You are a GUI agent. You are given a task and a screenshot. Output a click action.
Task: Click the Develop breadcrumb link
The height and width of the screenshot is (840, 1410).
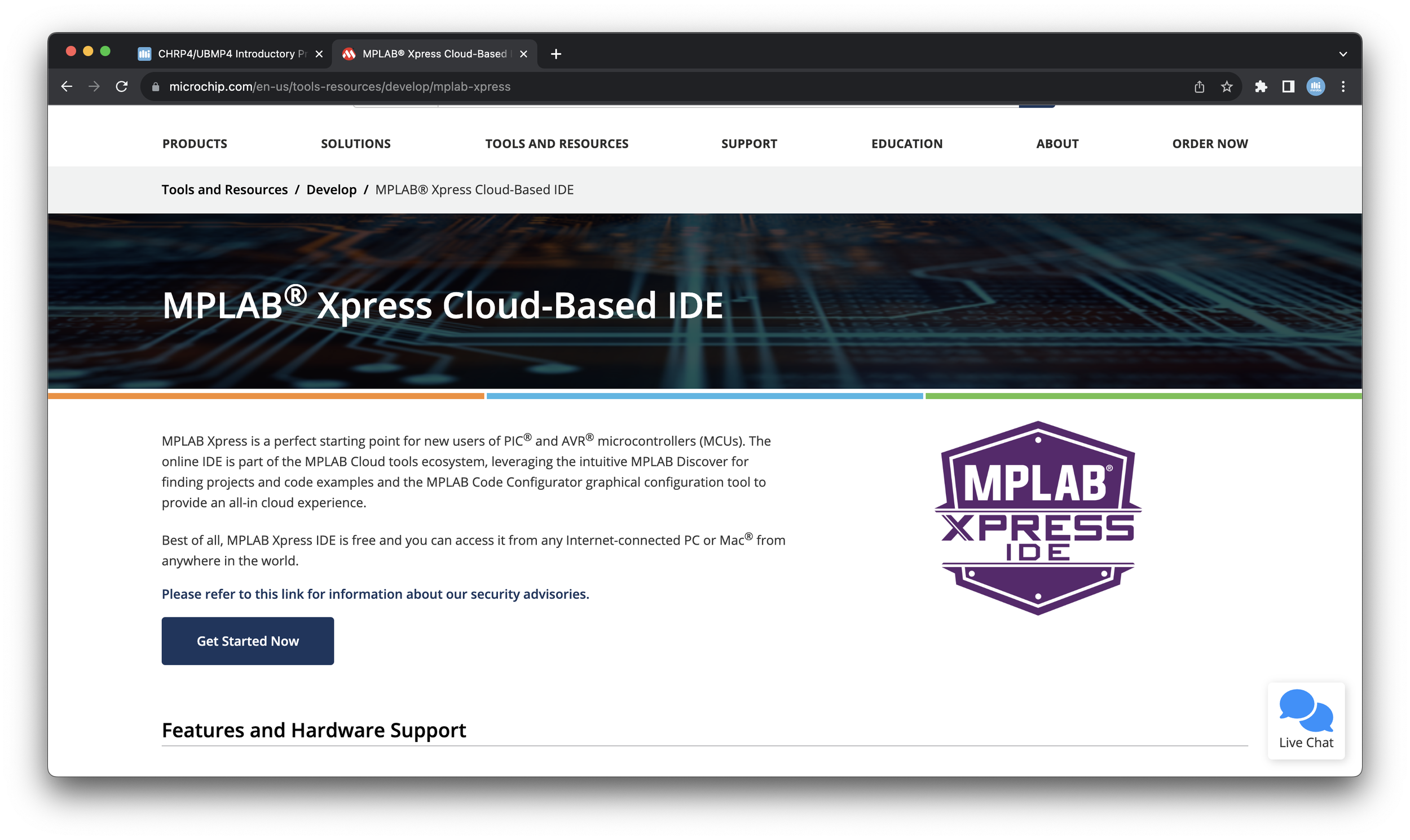click(x=331, y=189)
